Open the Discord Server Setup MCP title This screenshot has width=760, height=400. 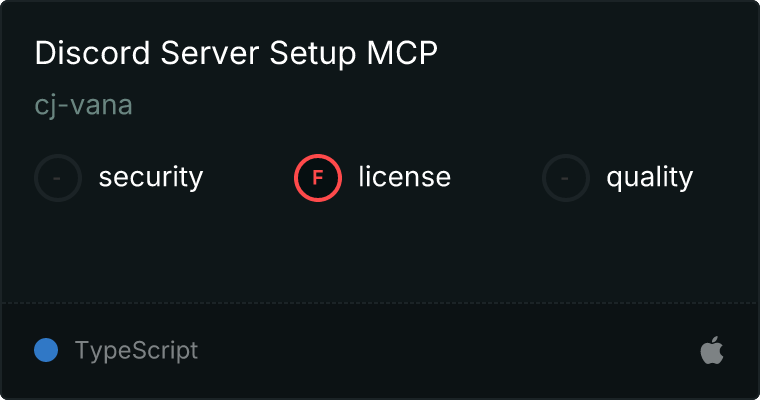pos(236,53)
